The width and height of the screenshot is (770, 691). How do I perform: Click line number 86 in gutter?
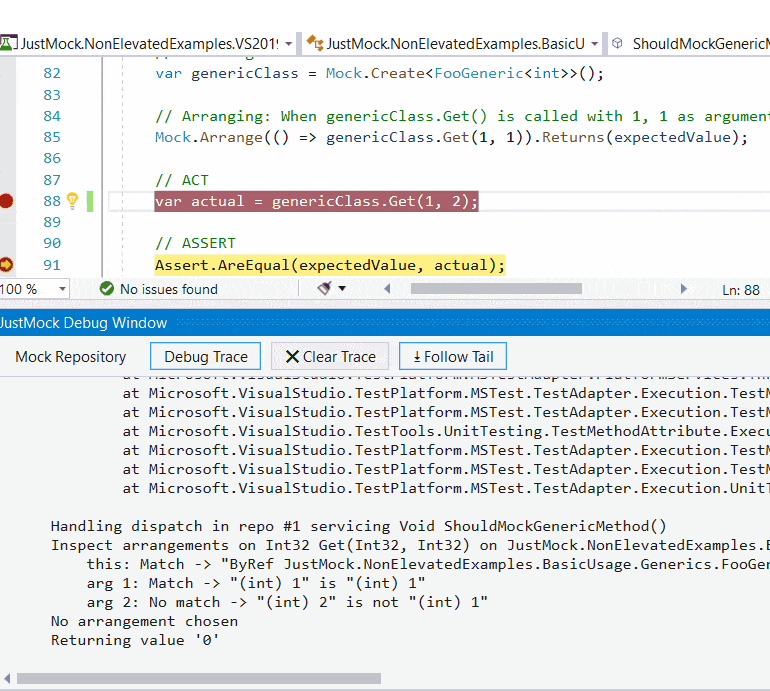click(52, 158)
